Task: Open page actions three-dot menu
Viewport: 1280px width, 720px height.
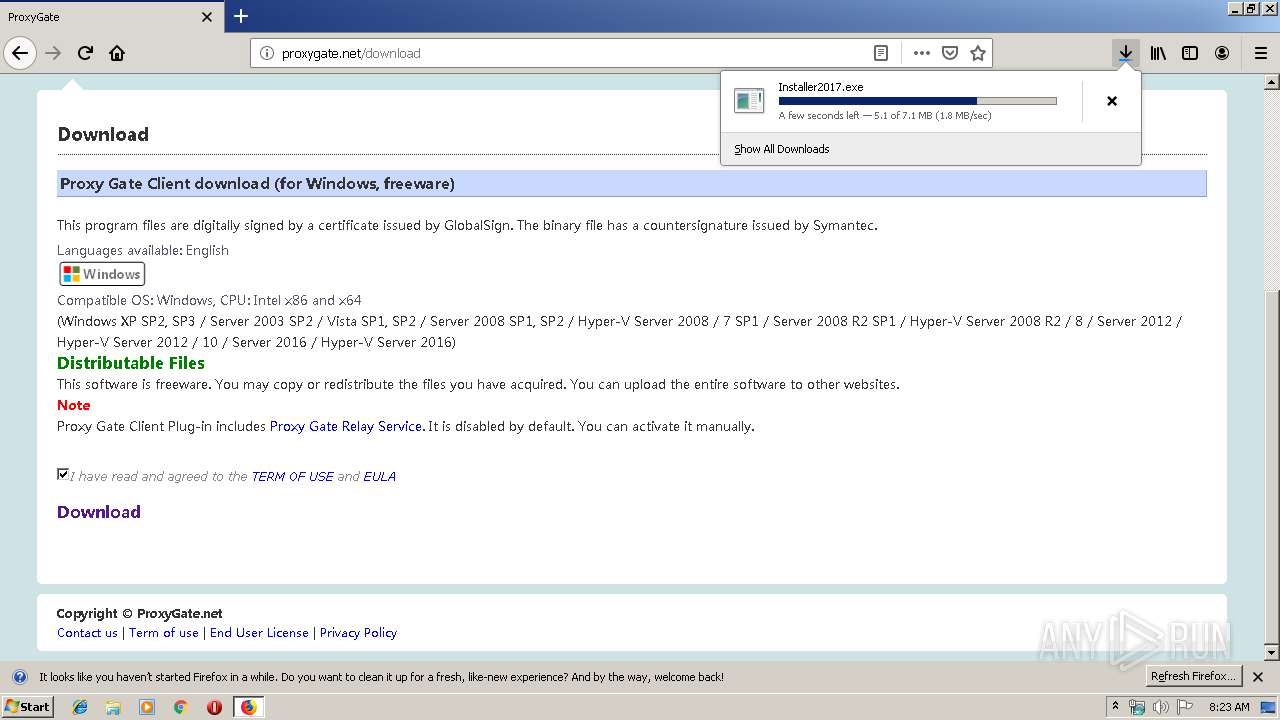Action: tap(922, 53)
